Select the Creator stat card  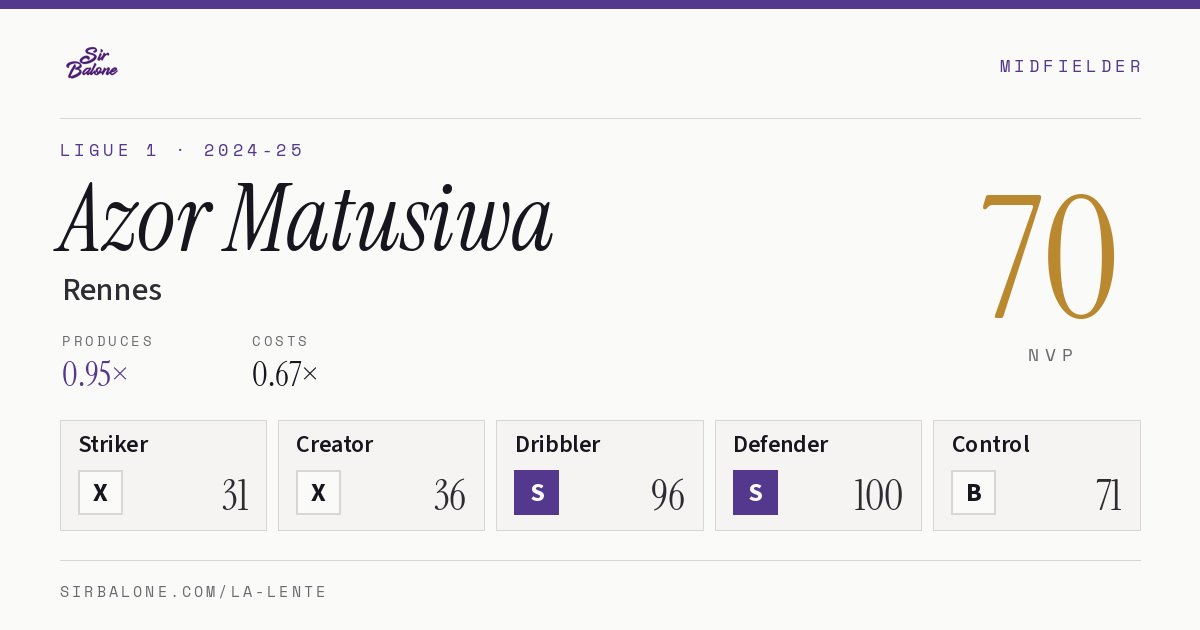(381, 475)
